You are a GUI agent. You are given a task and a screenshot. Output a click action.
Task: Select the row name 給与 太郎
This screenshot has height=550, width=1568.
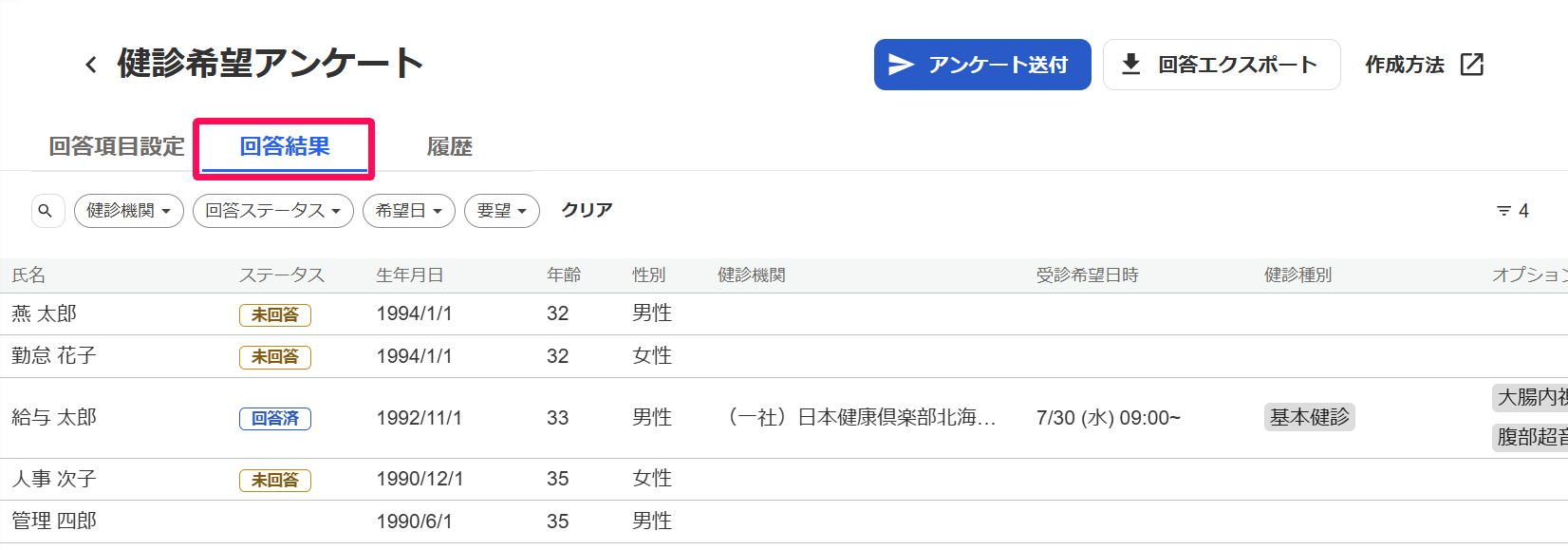pos(54,417)
